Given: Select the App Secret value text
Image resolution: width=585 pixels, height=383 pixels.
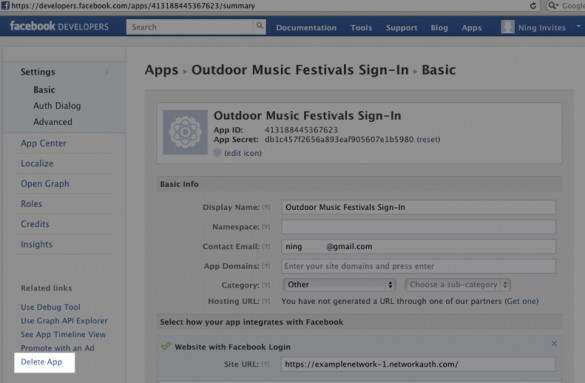Looking at the screenshot, I should [x=339, y=139].
